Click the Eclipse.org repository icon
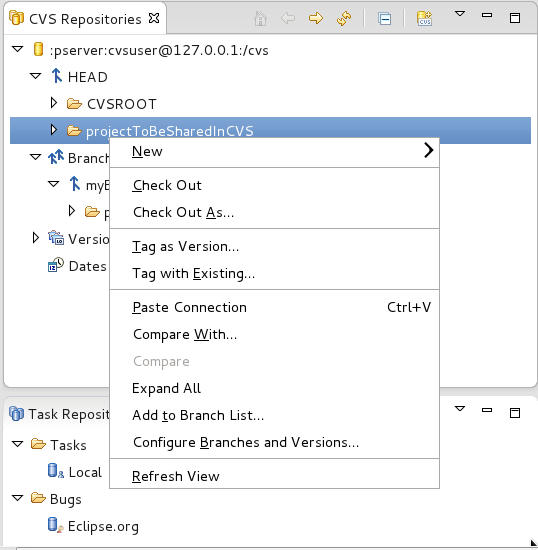This screenshot has width=538, height=550. 56,525
